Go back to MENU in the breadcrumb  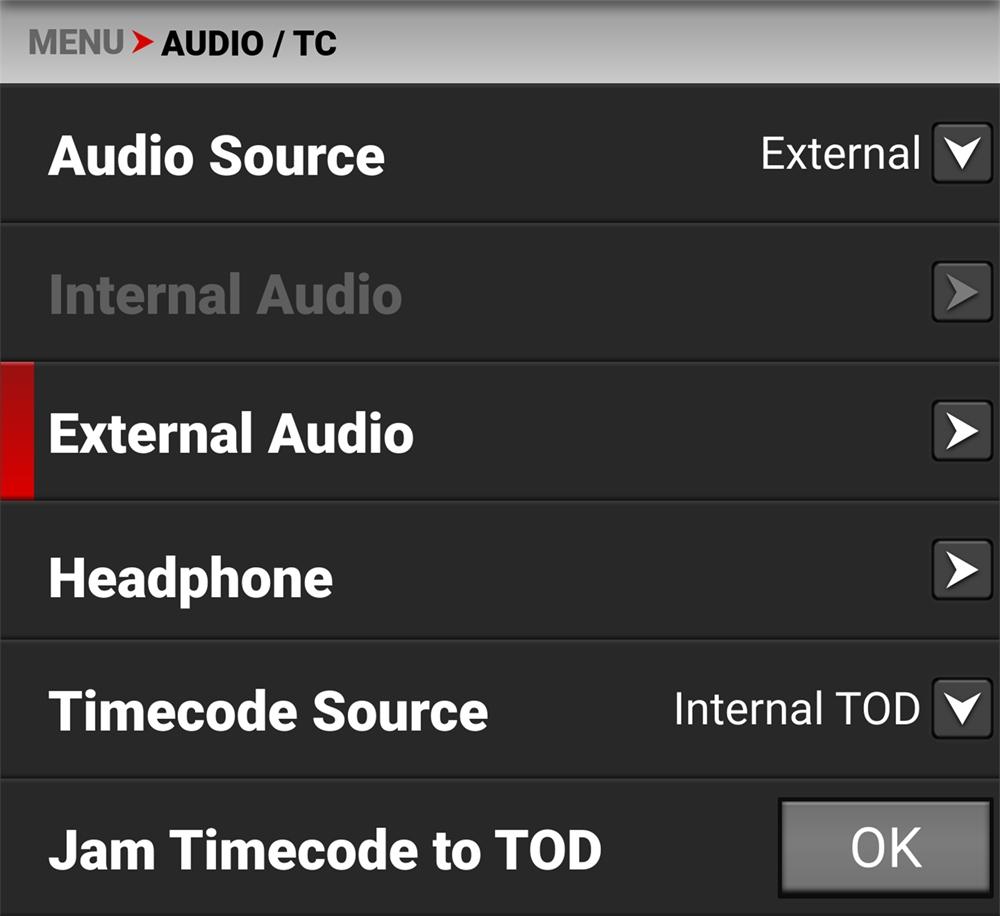click(76, 43)
